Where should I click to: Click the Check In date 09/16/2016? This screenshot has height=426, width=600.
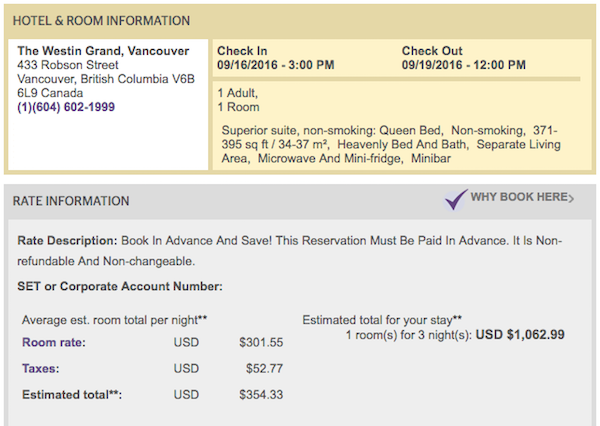click(x=247, y=65)
